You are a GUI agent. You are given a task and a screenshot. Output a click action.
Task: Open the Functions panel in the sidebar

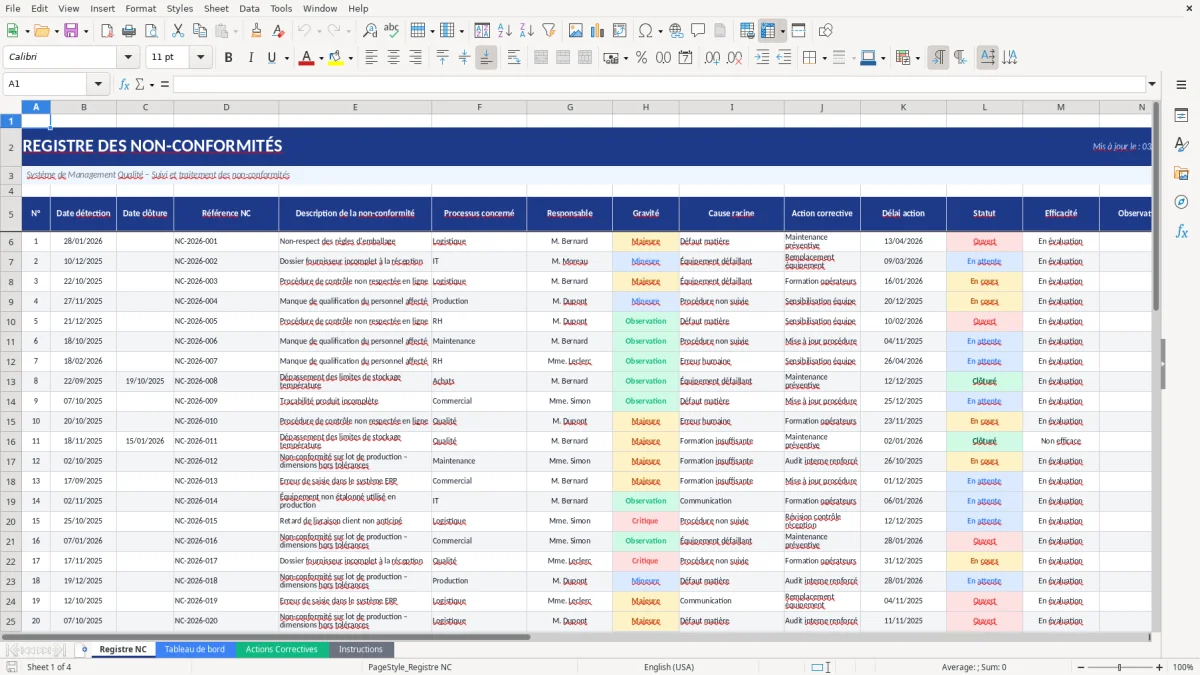(1182, 231)
